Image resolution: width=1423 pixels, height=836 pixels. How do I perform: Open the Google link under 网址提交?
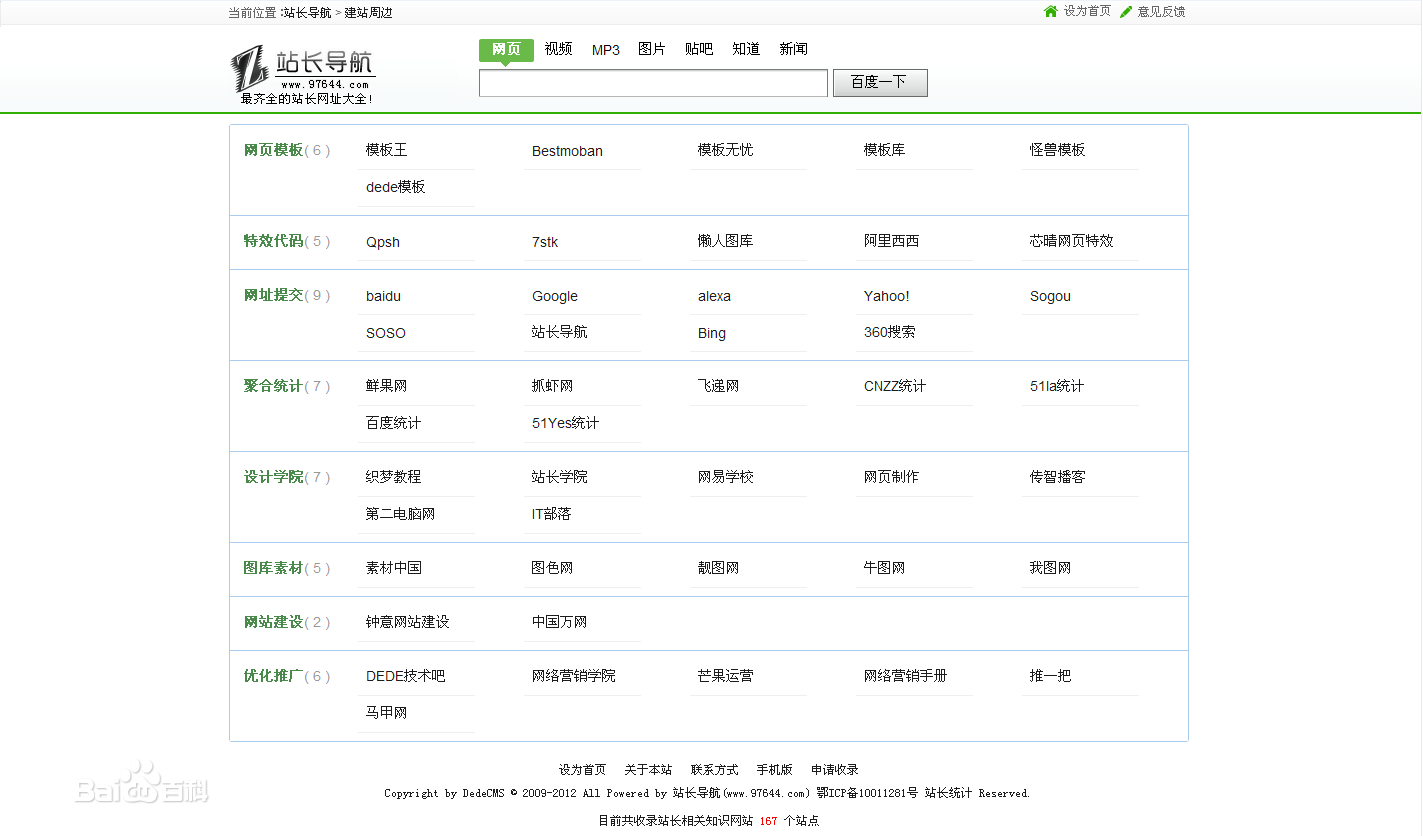(553, 296)
